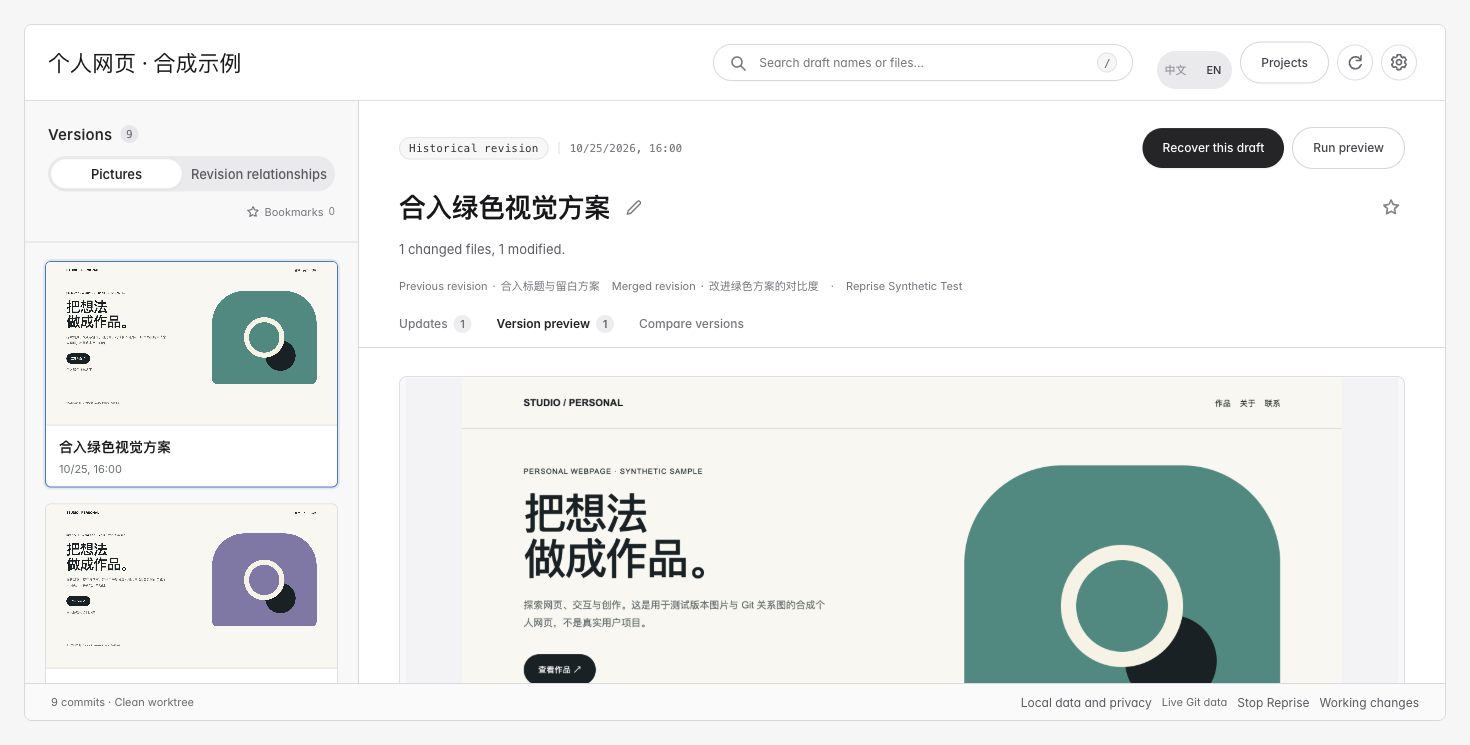Image resolution: width=1470 pixels, height=745 pixels.
Task: Switch language to EN
Action: [x=1213, y=71]
